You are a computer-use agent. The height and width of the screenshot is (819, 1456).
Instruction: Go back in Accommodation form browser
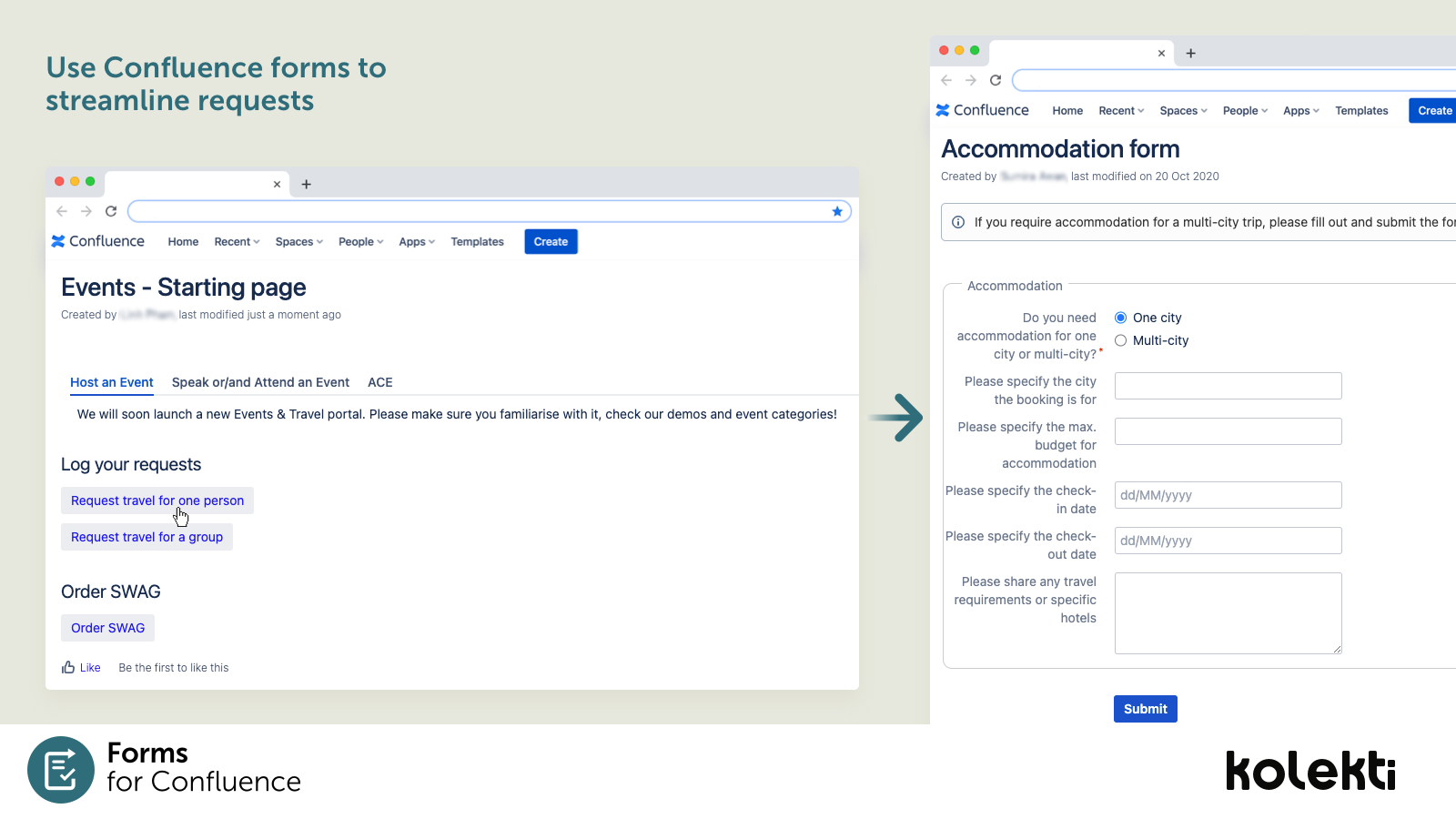[x=946, y=80]
